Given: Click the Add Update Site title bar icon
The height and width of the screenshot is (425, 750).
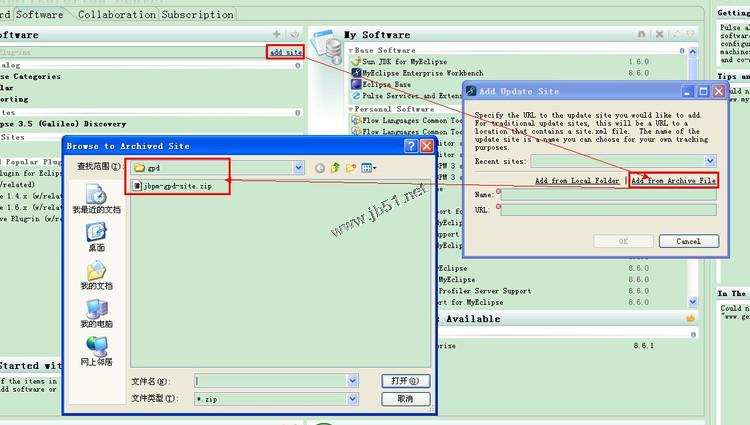Looking at the screenshot, I should (471, 91).
